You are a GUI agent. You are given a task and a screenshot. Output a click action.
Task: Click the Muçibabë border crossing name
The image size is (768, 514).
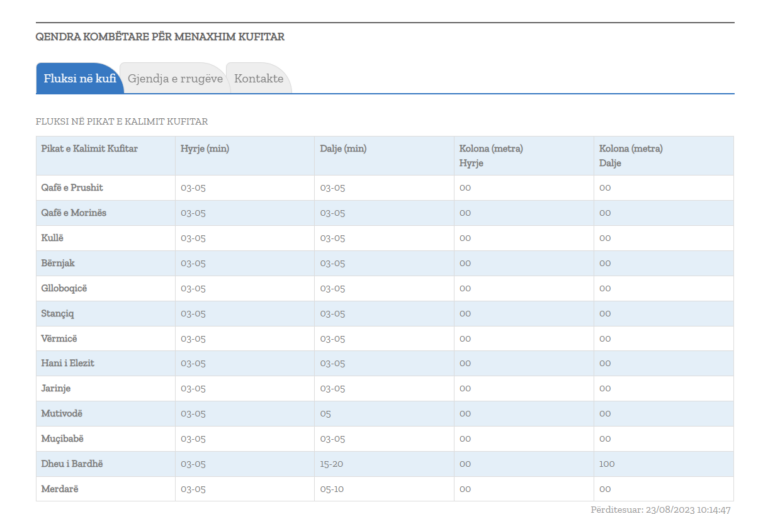coord(62,439)
